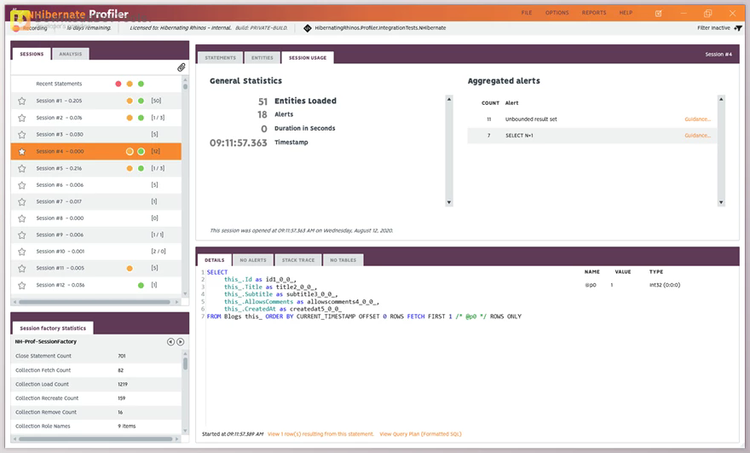The image size is (750, 453).
Task: Toggle star on Session #3
Action: 22,134
